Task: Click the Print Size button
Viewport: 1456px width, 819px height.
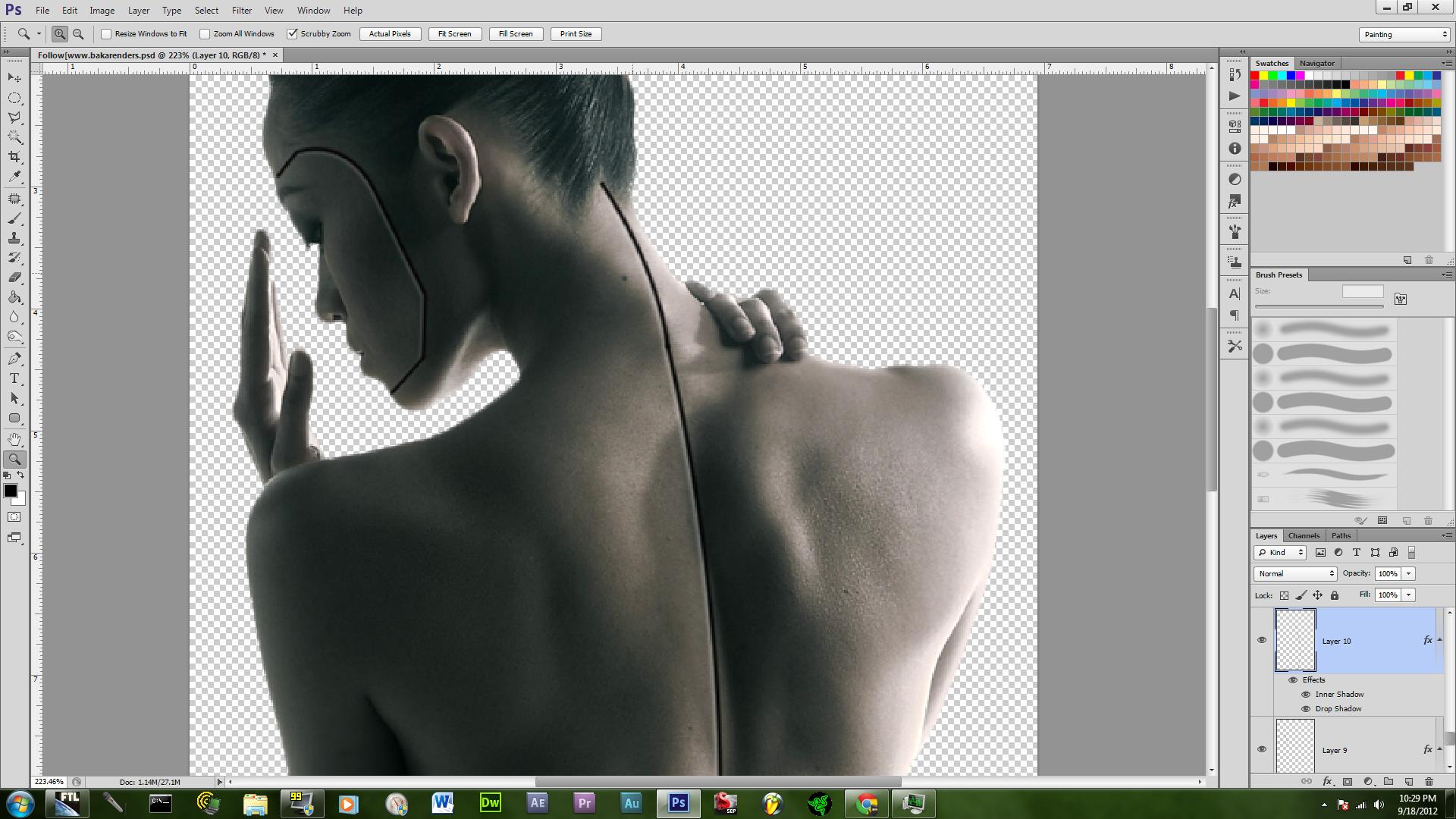Action: (x=576, y=34)
